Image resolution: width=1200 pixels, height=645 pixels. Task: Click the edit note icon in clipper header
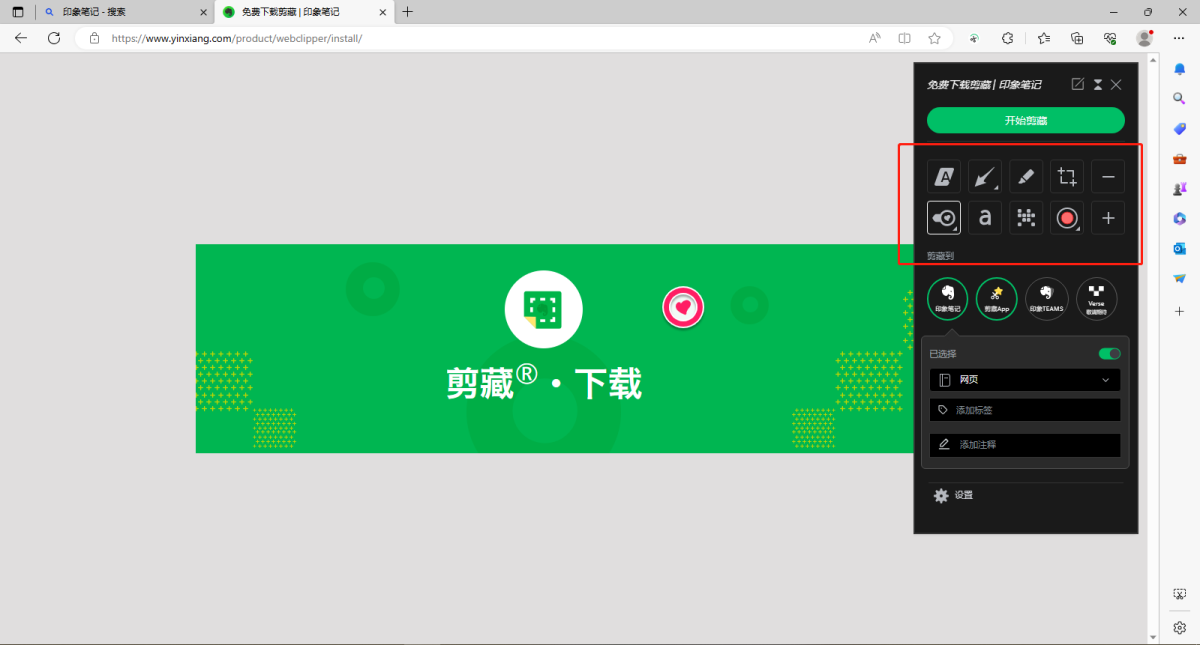(x=1077, y=84)
